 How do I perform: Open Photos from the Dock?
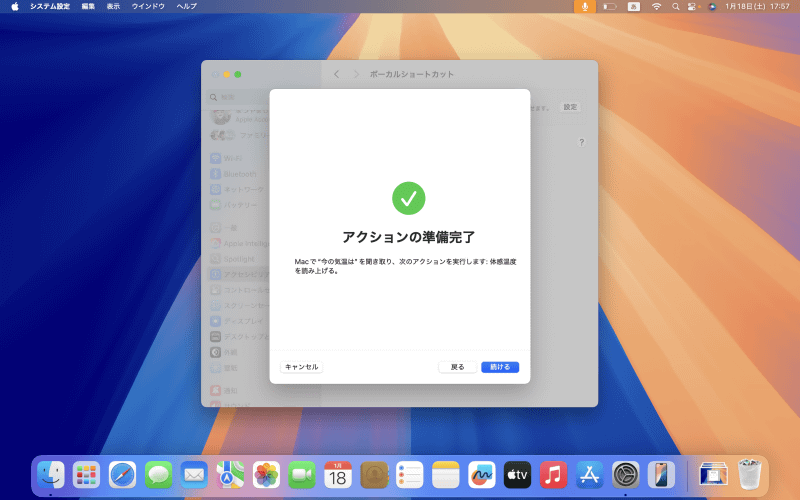[266, 475]
